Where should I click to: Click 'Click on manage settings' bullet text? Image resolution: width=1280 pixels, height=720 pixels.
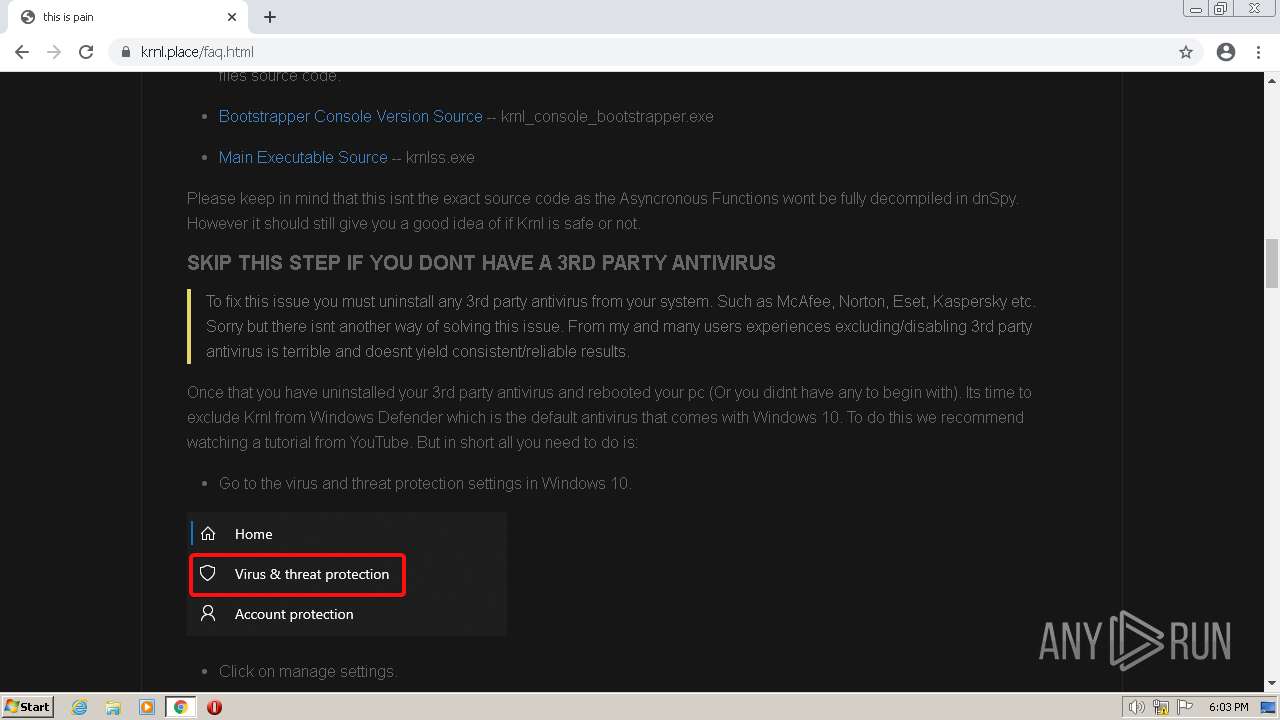tap(308, 671)
